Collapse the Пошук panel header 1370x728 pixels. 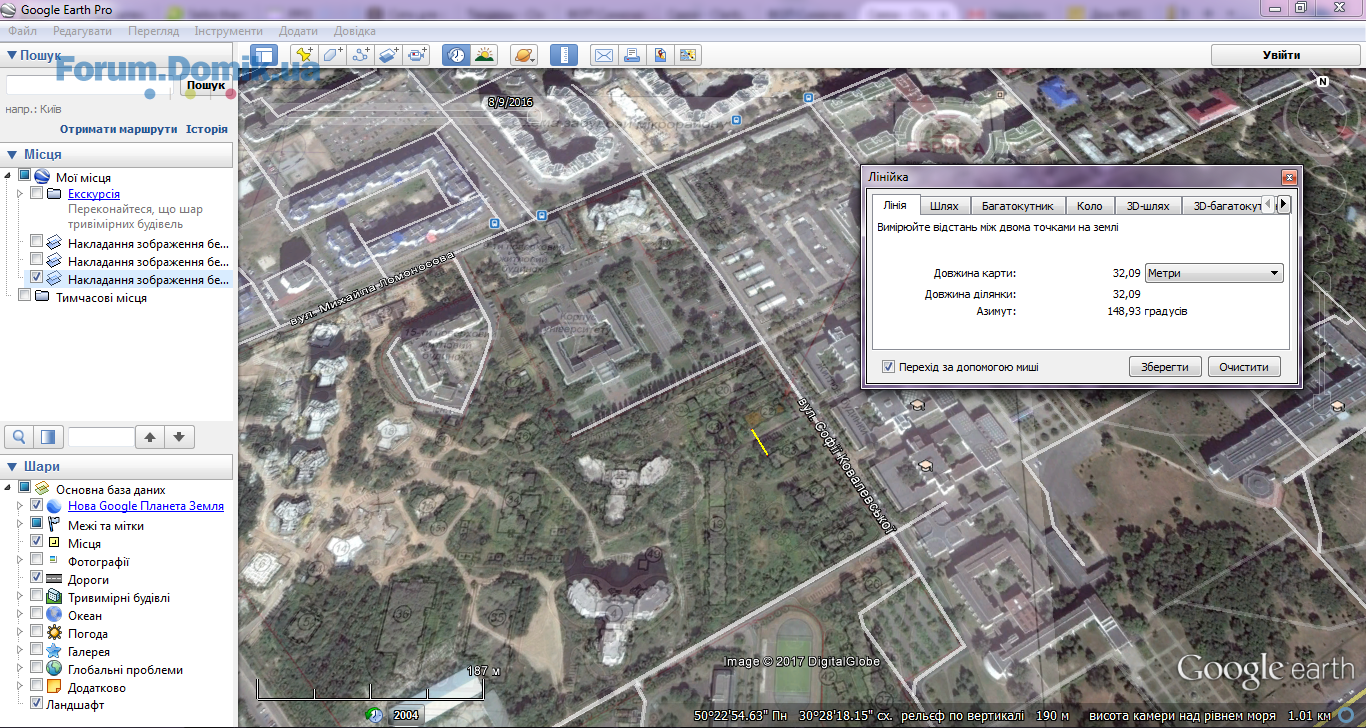point(118,55)
